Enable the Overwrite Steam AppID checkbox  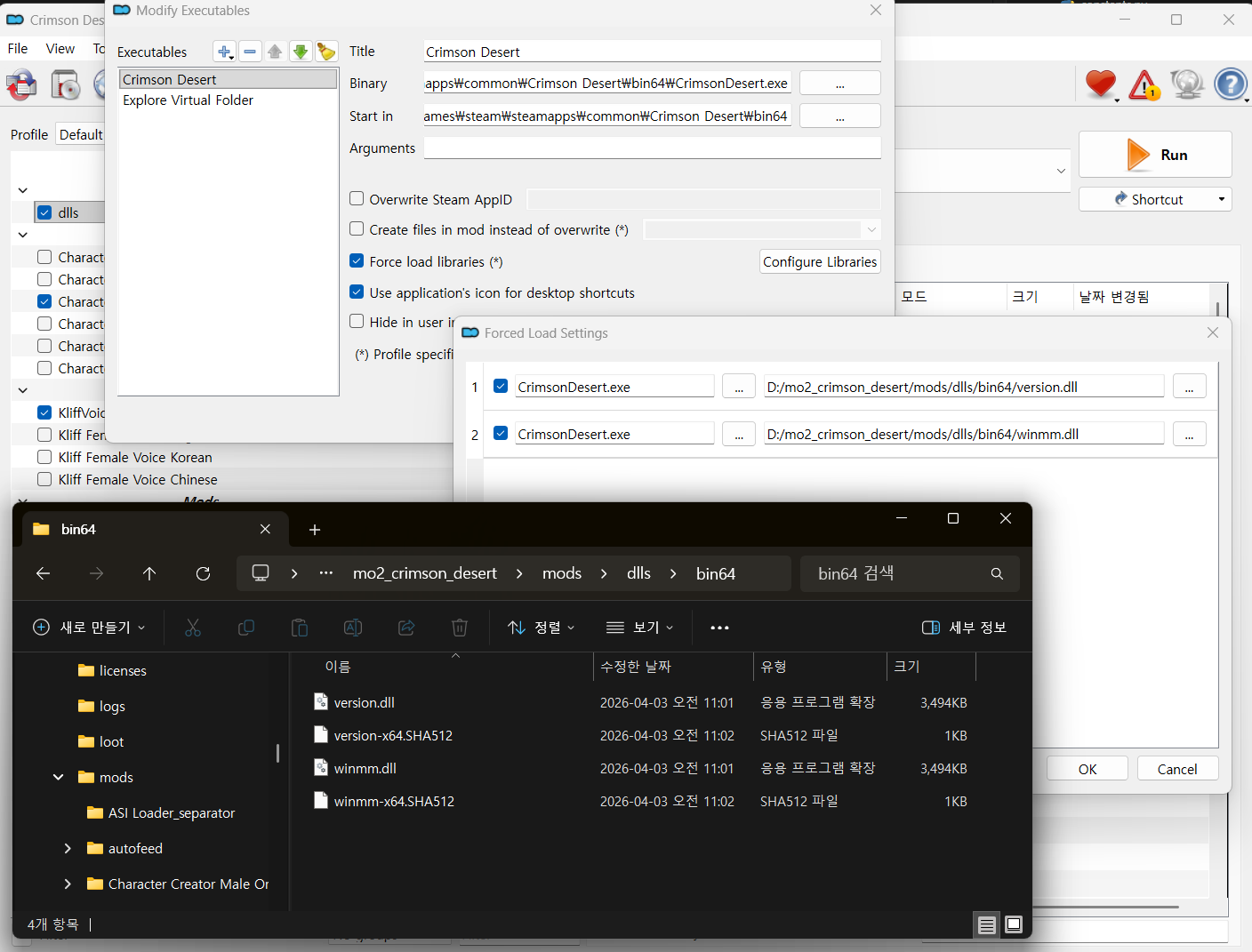(x=357, y=199)
